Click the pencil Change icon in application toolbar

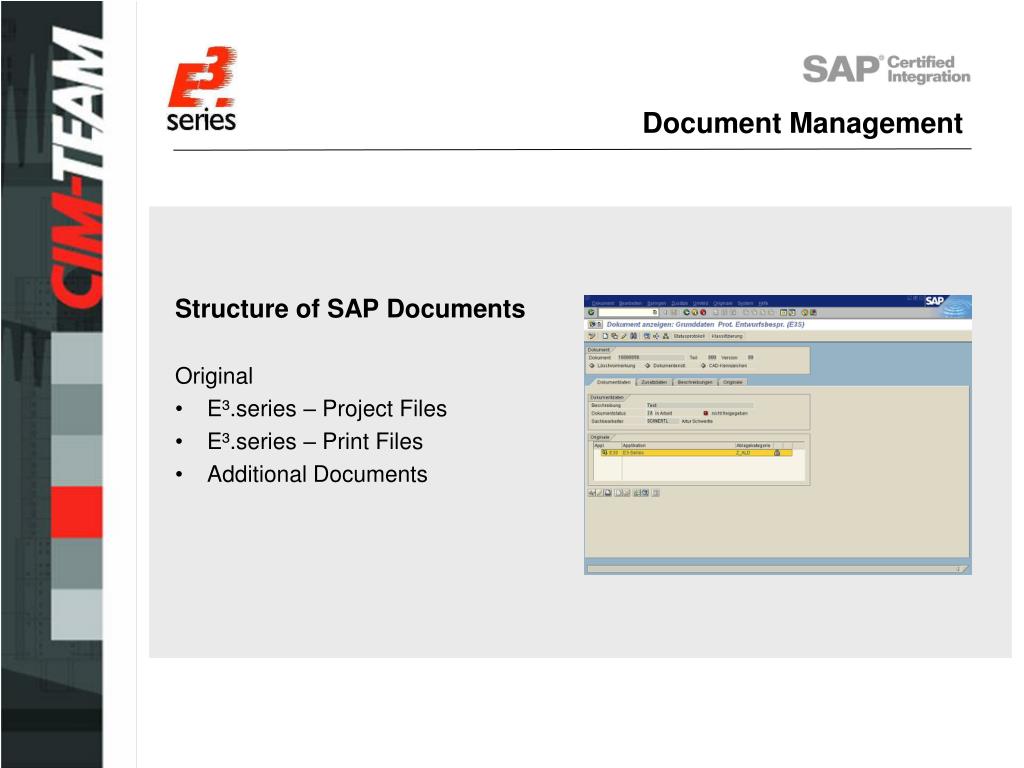tap(624, 336)
